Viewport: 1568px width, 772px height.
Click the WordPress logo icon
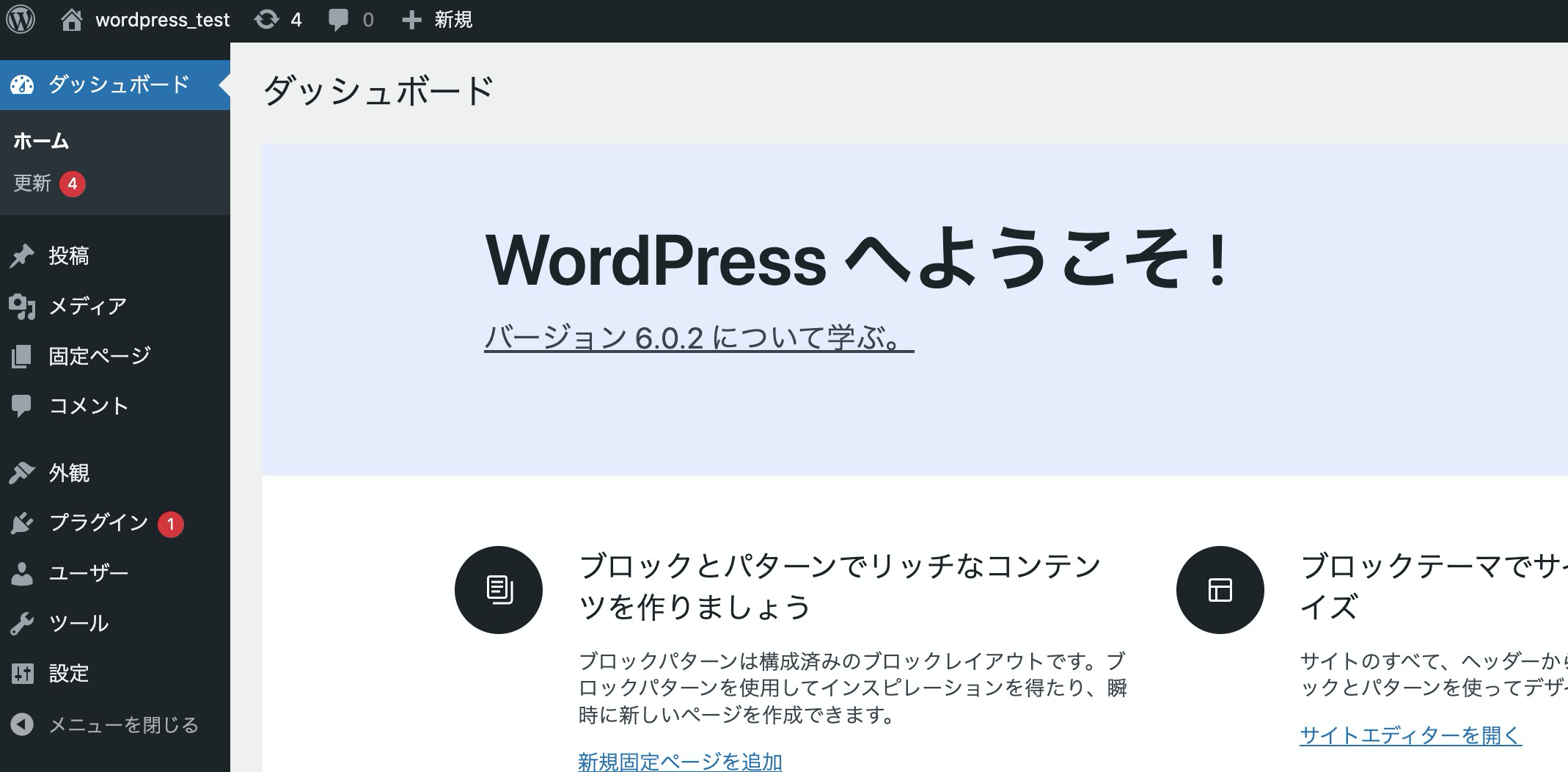(x=21, y=20)
